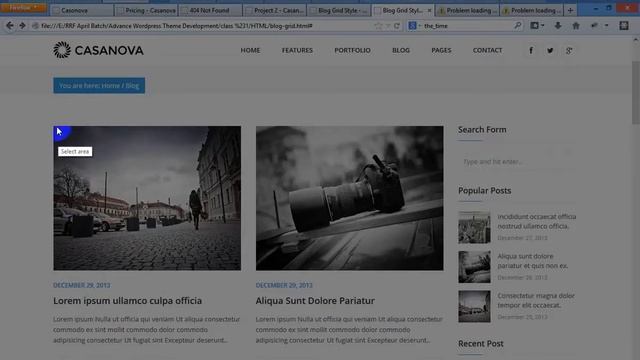This screenshot has width=640, height=360.
Task: Click the Popular Posts heading
Action: point(484,191)
